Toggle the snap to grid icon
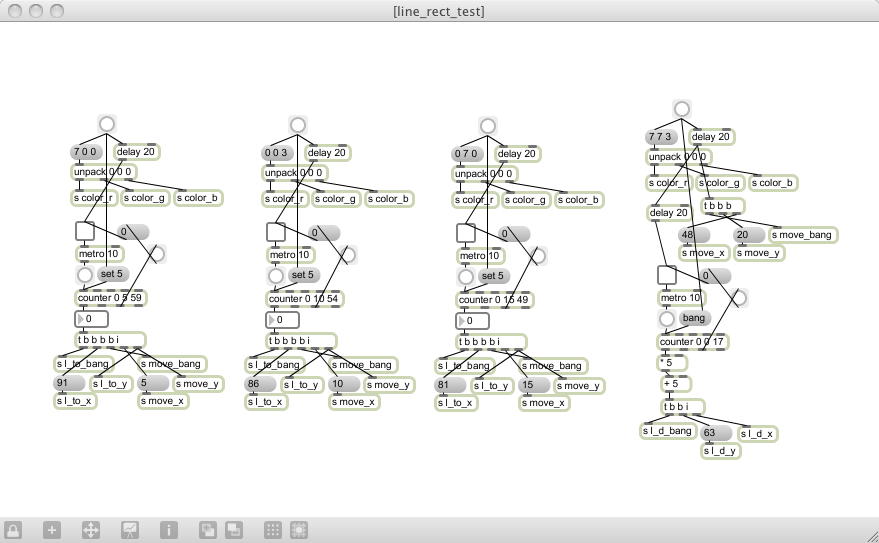Image resolution: width=879 pixels, height=543 pixels. click(299, 530)
